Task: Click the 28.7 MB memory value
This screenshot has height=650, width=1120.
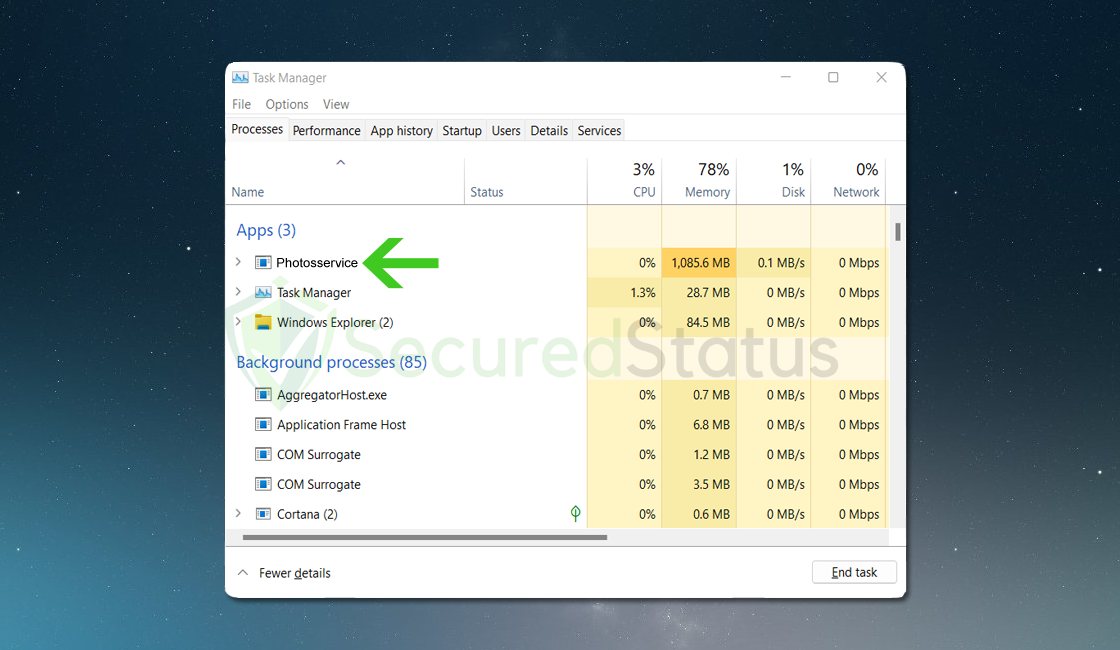Action: (708, 292)
